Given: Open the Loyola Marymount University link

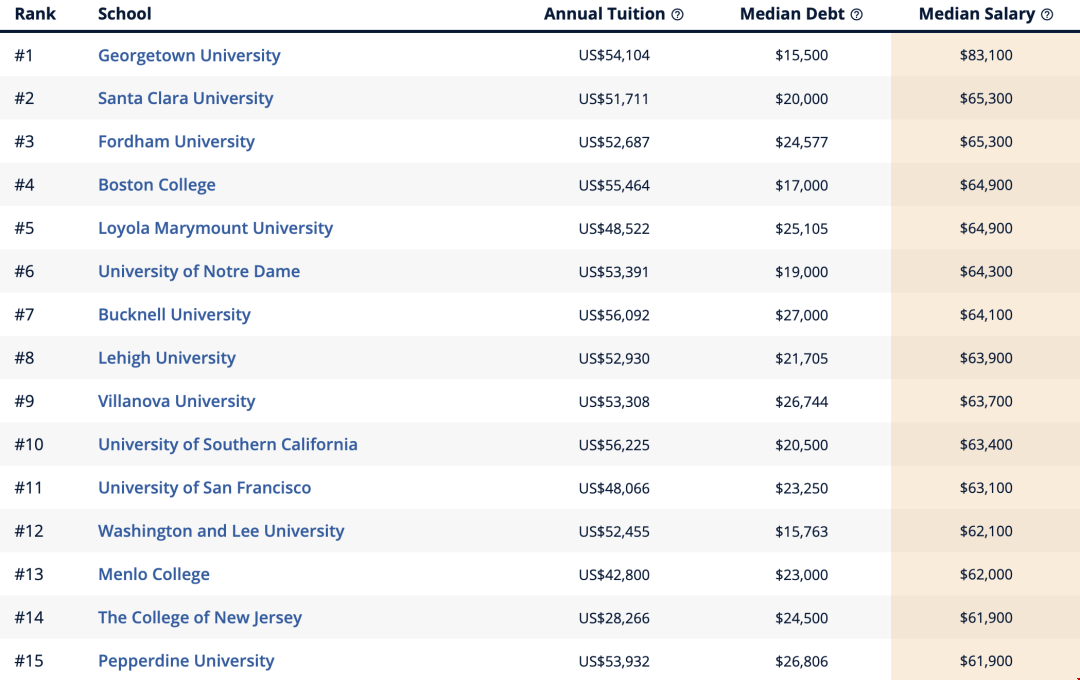Looking at the screenshot, I should tap(215, 228).
